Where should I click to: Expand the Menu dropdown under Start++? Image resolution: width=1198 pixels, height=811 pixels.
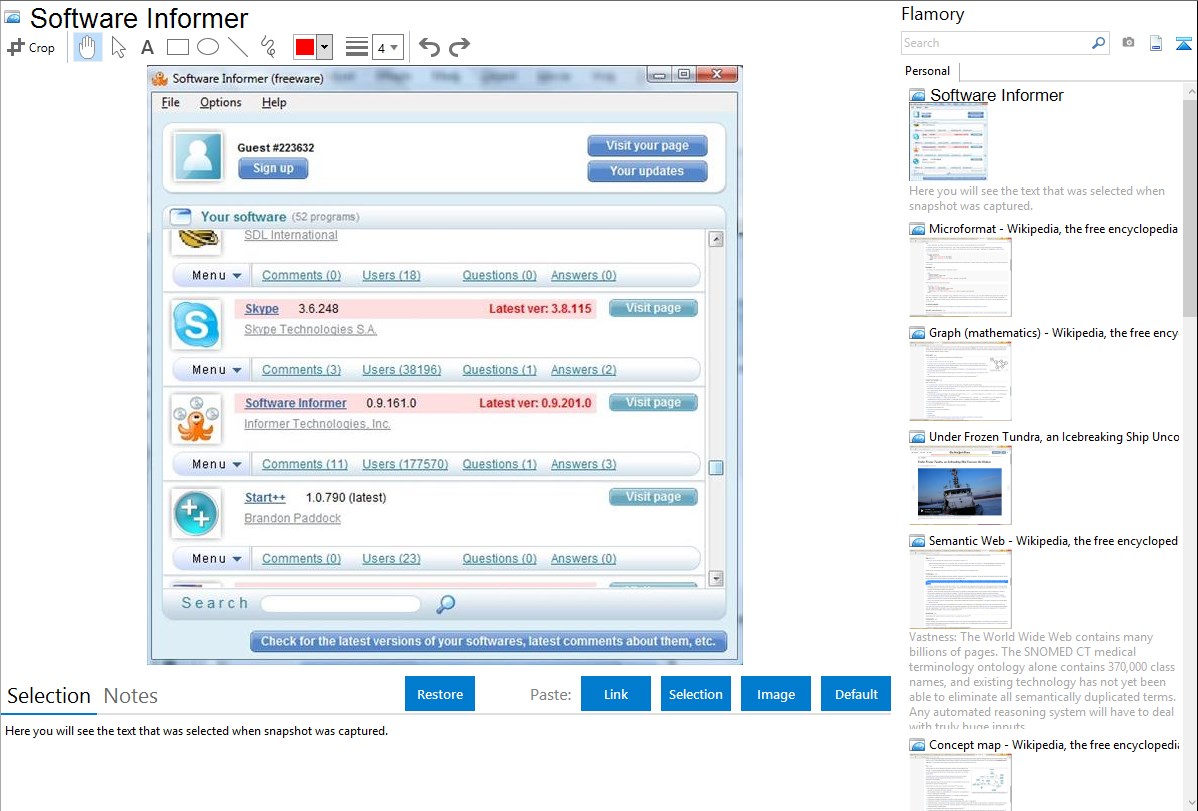[x=216, y=559]
